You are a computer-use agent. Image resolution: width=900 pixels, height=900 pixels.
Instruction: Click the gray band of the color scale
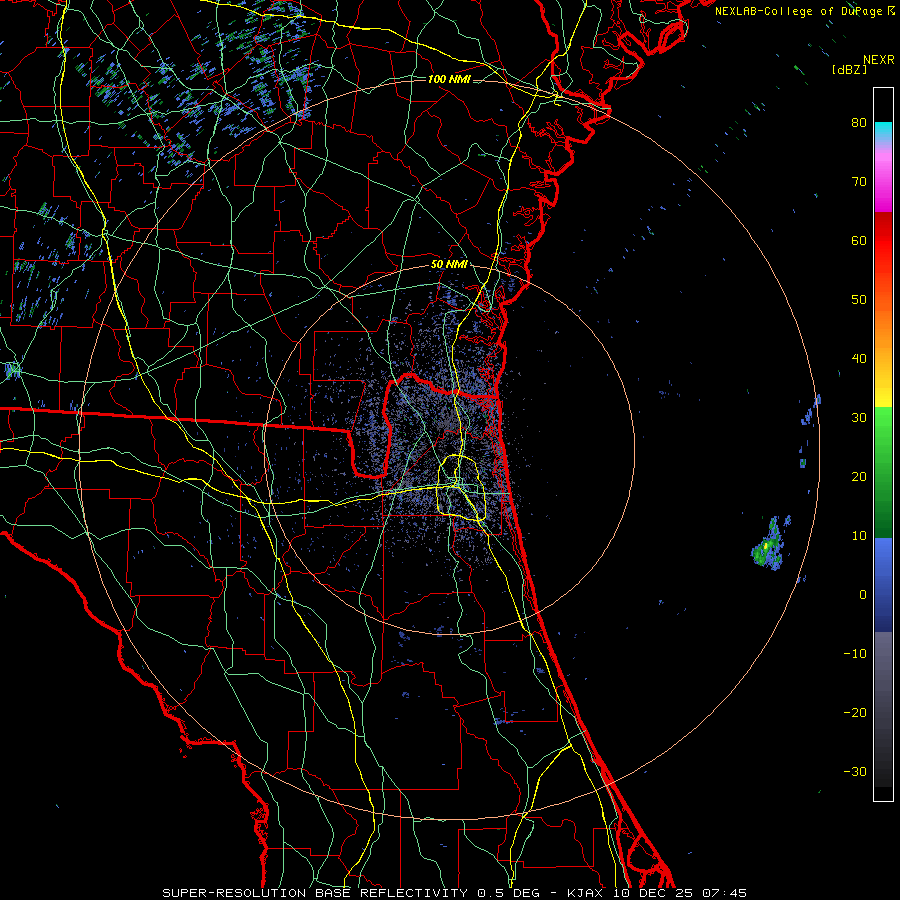pos(883,709)
